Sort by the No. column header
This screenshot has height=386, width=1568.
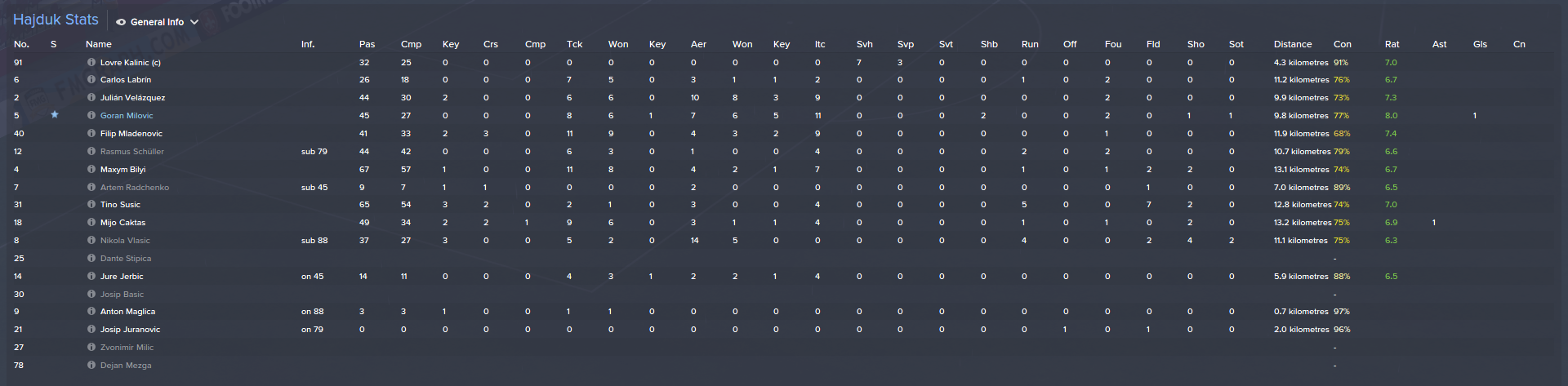click(21, 44)
